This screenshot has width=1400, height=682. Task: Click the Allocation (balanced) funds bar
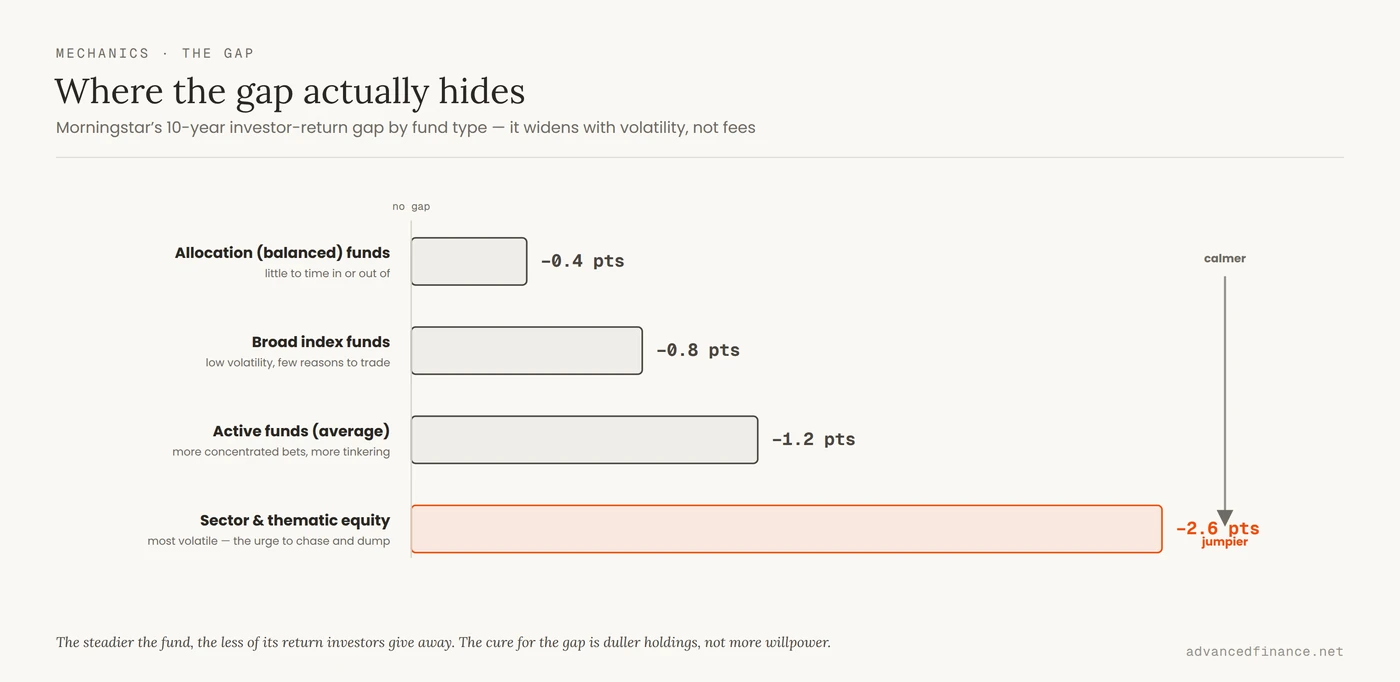coord(469,261)
